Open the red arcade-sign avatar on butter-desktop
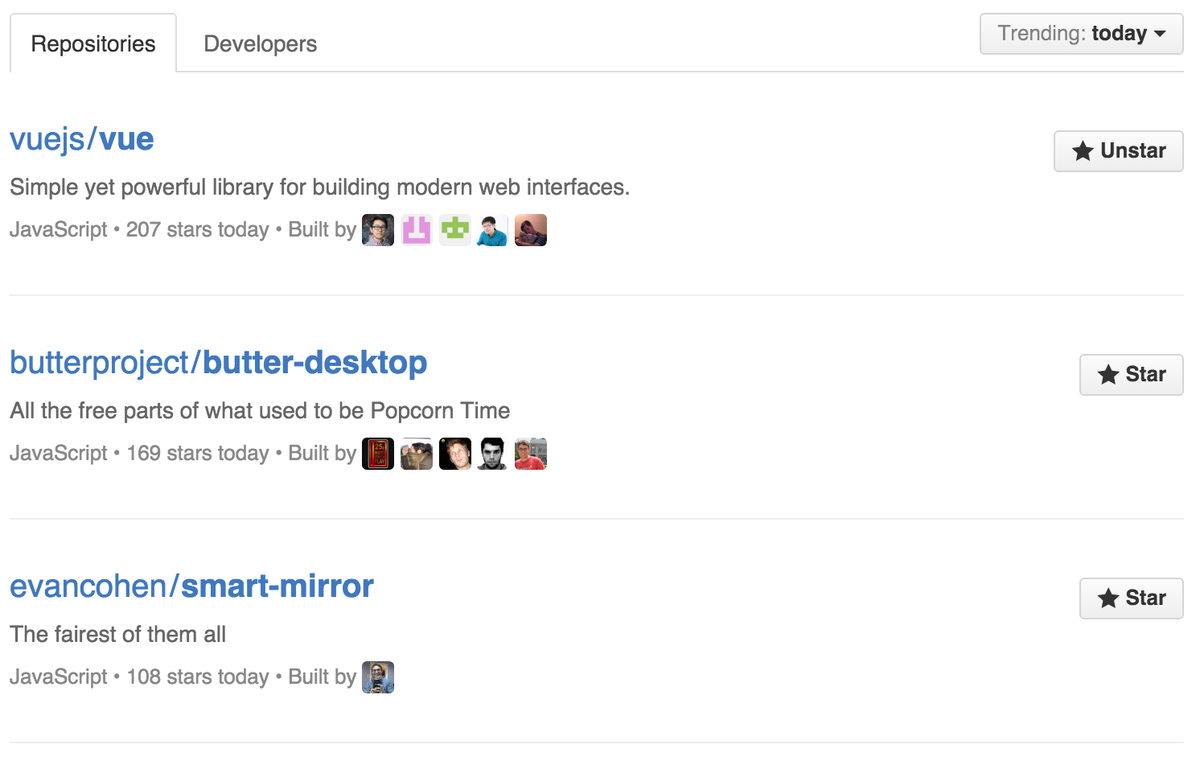The height and width of the screenshot is (761, 1200). 378,454
